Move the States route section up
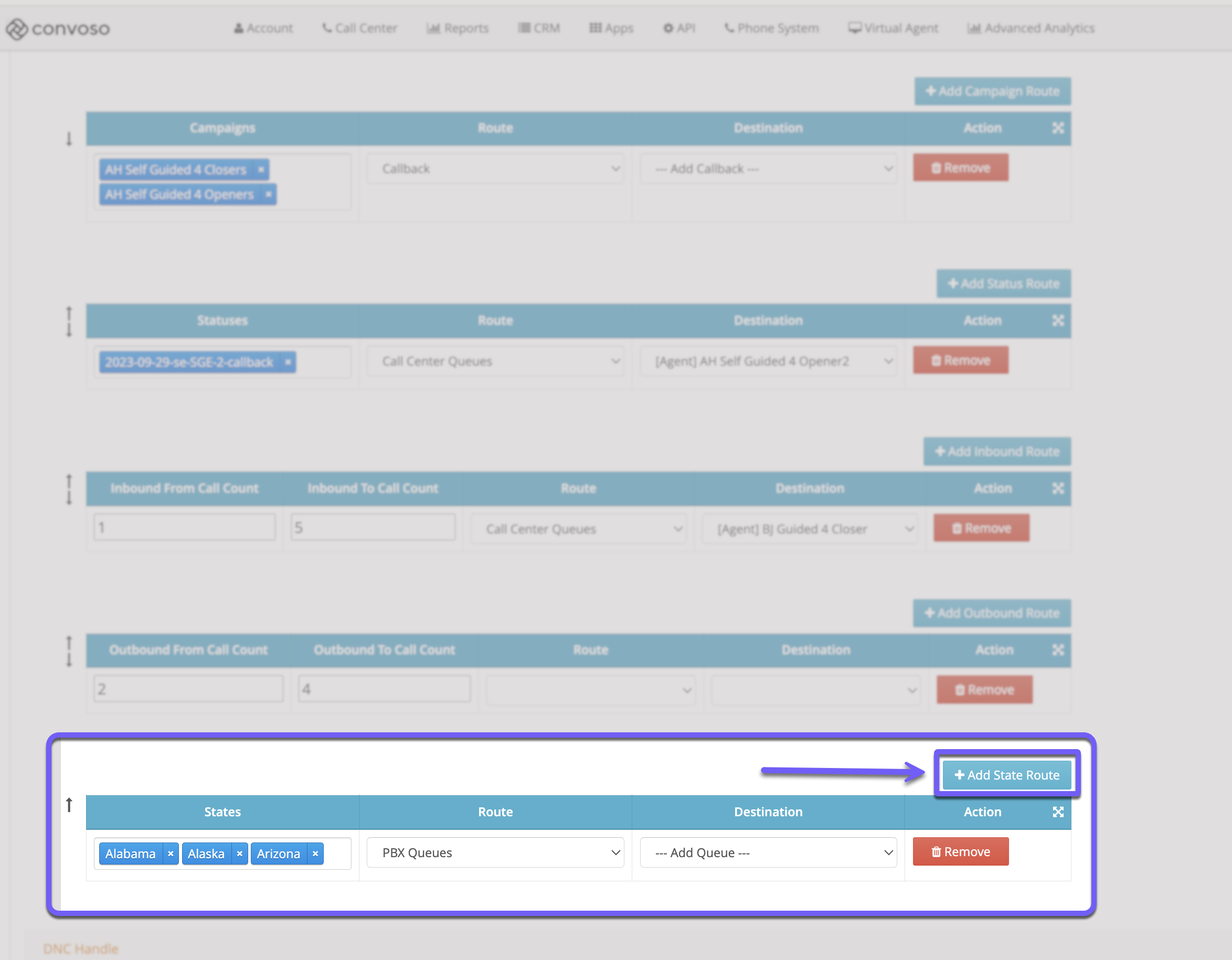Viewport: 1232px width, 960px height. click(69, 805)
